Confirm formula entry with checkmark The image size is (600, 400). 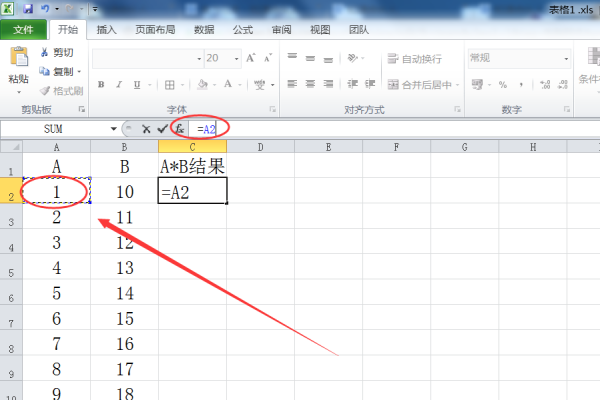[162, 129]
